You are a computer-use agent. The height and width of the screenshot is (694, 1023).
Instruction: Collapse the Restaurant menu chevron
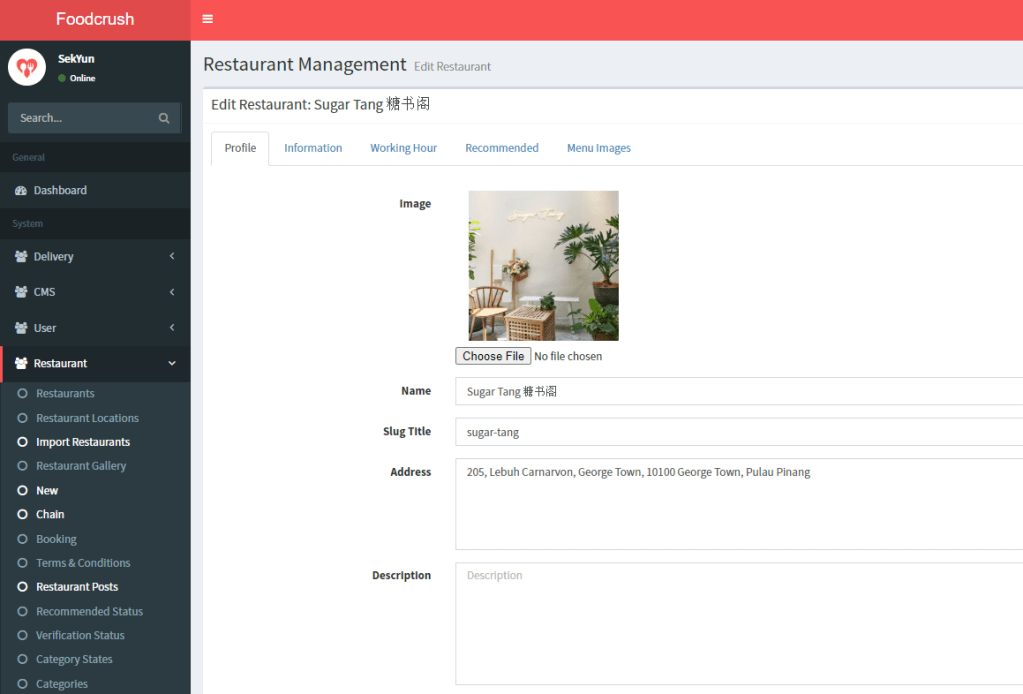click(172, 364)
